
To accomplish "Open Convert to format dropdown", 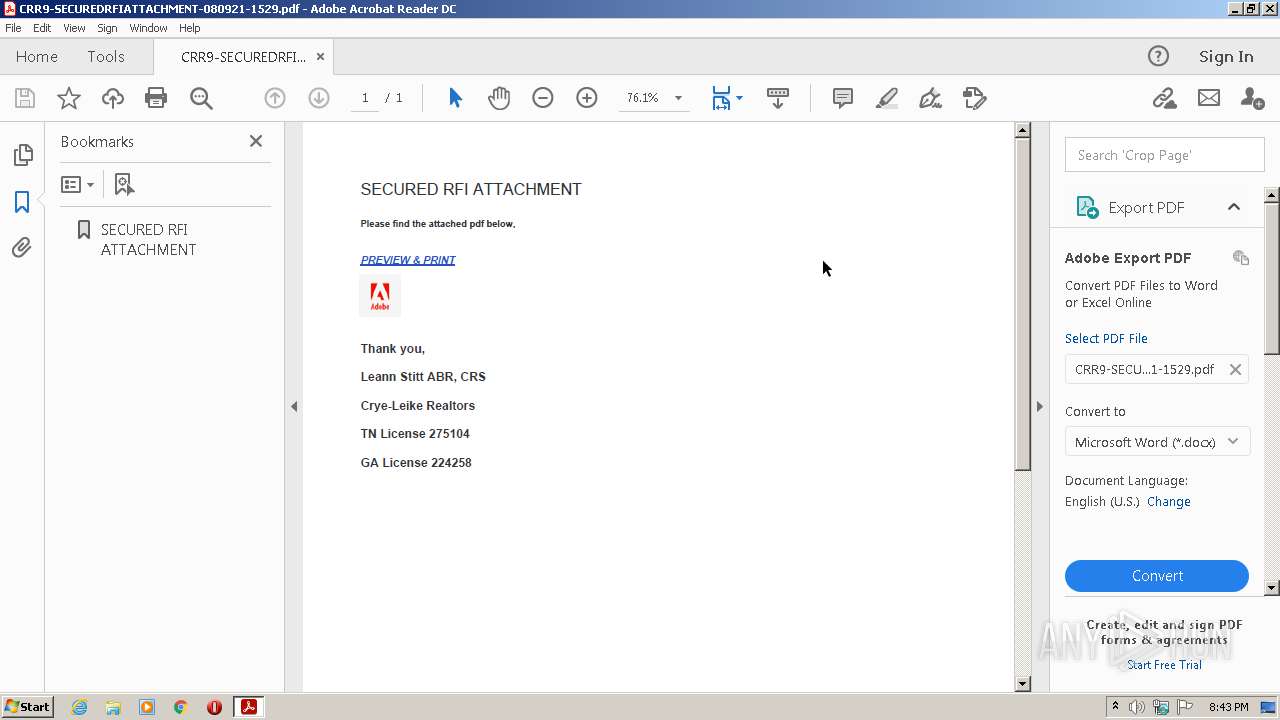I will tap(1157, 442).
